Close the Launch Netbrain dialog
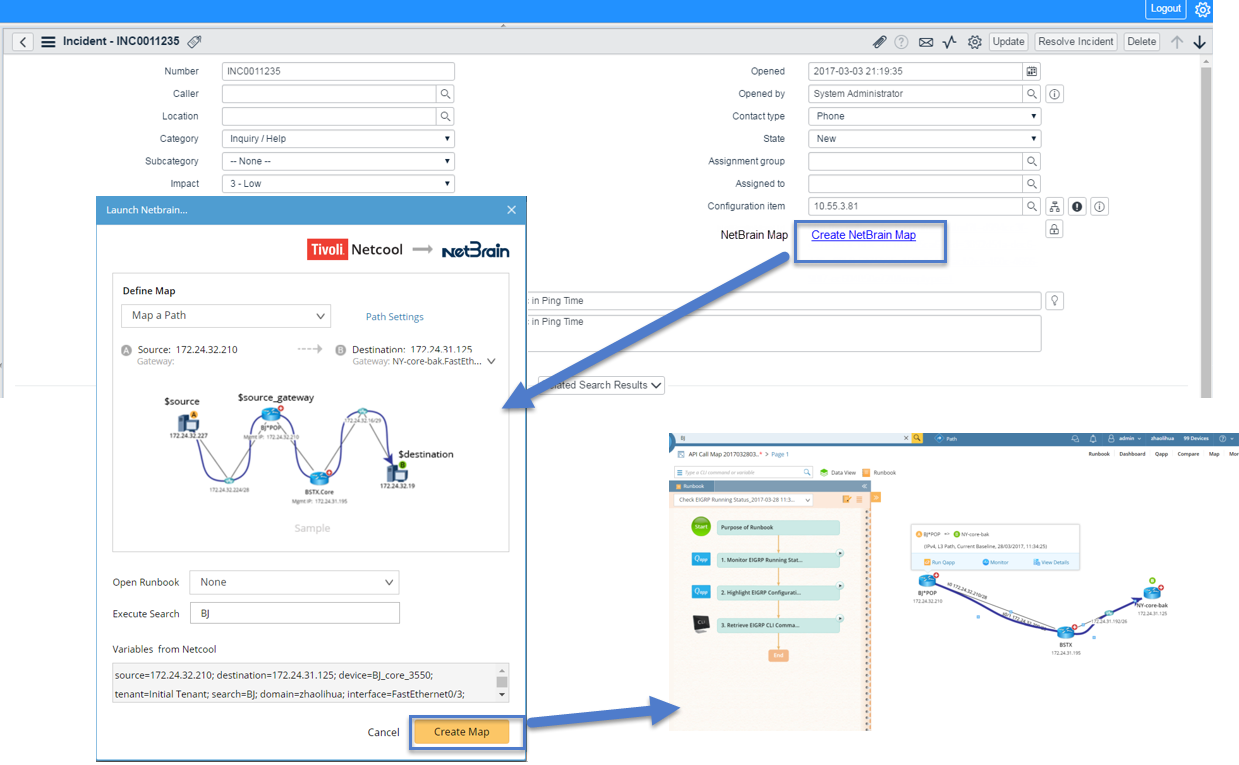 (x=511, y=210)
